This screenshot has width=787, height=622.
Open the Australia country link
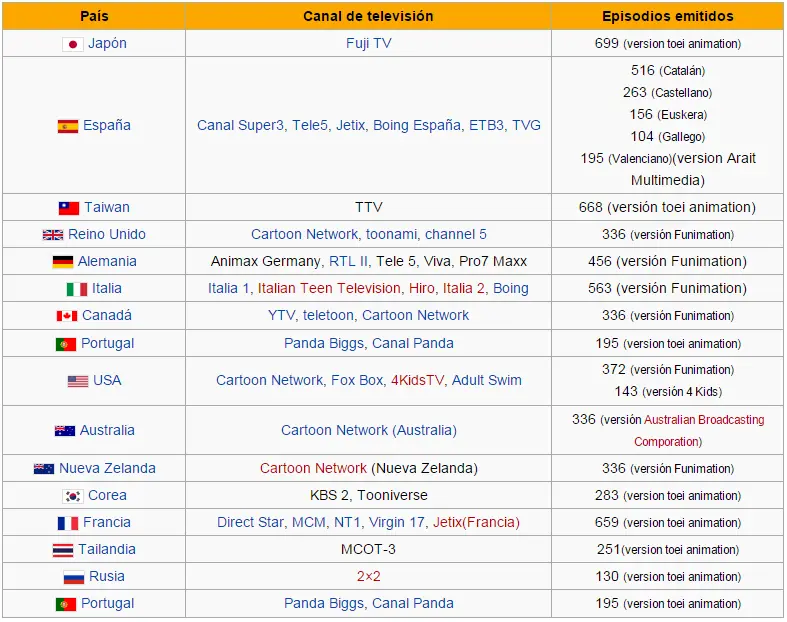click(x=107, y=431)
